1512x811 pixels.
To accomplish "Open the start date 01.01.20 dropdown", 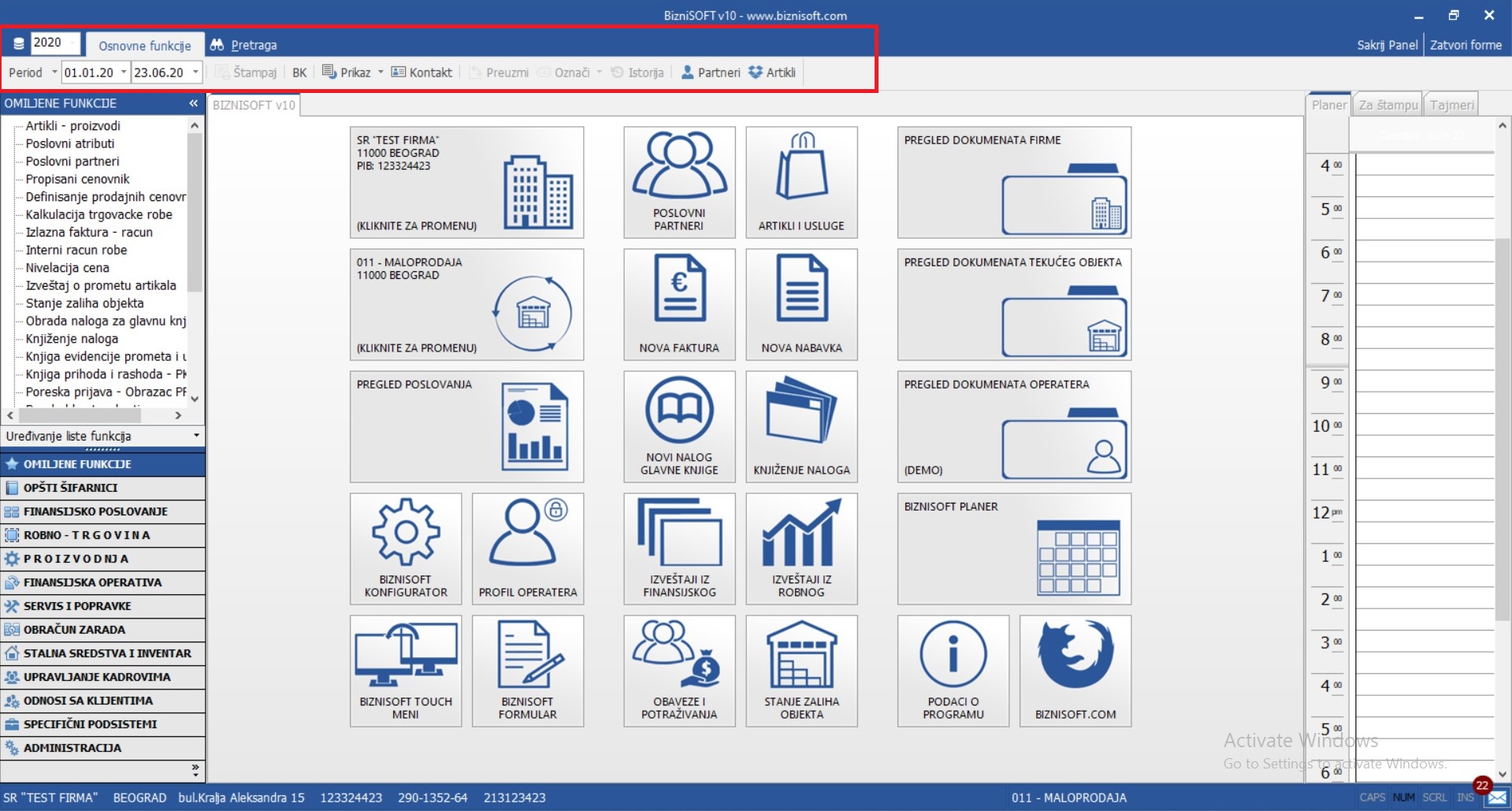I will pyautogui.click(x=124, y=73).
